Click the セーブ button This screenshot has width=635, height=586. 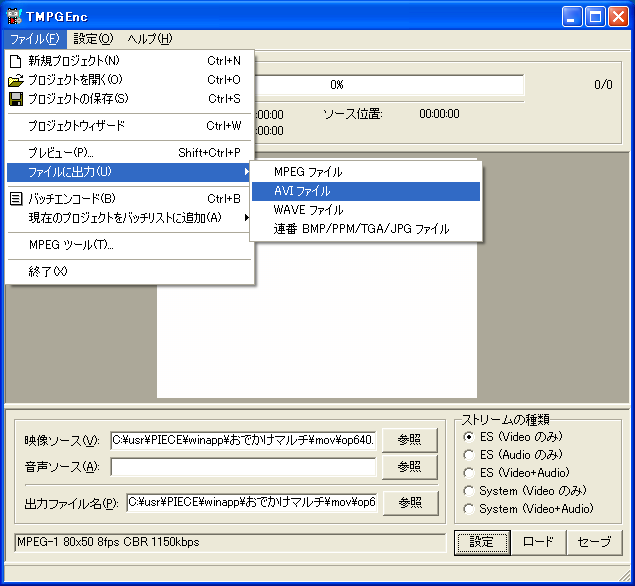tap(595, 542)
